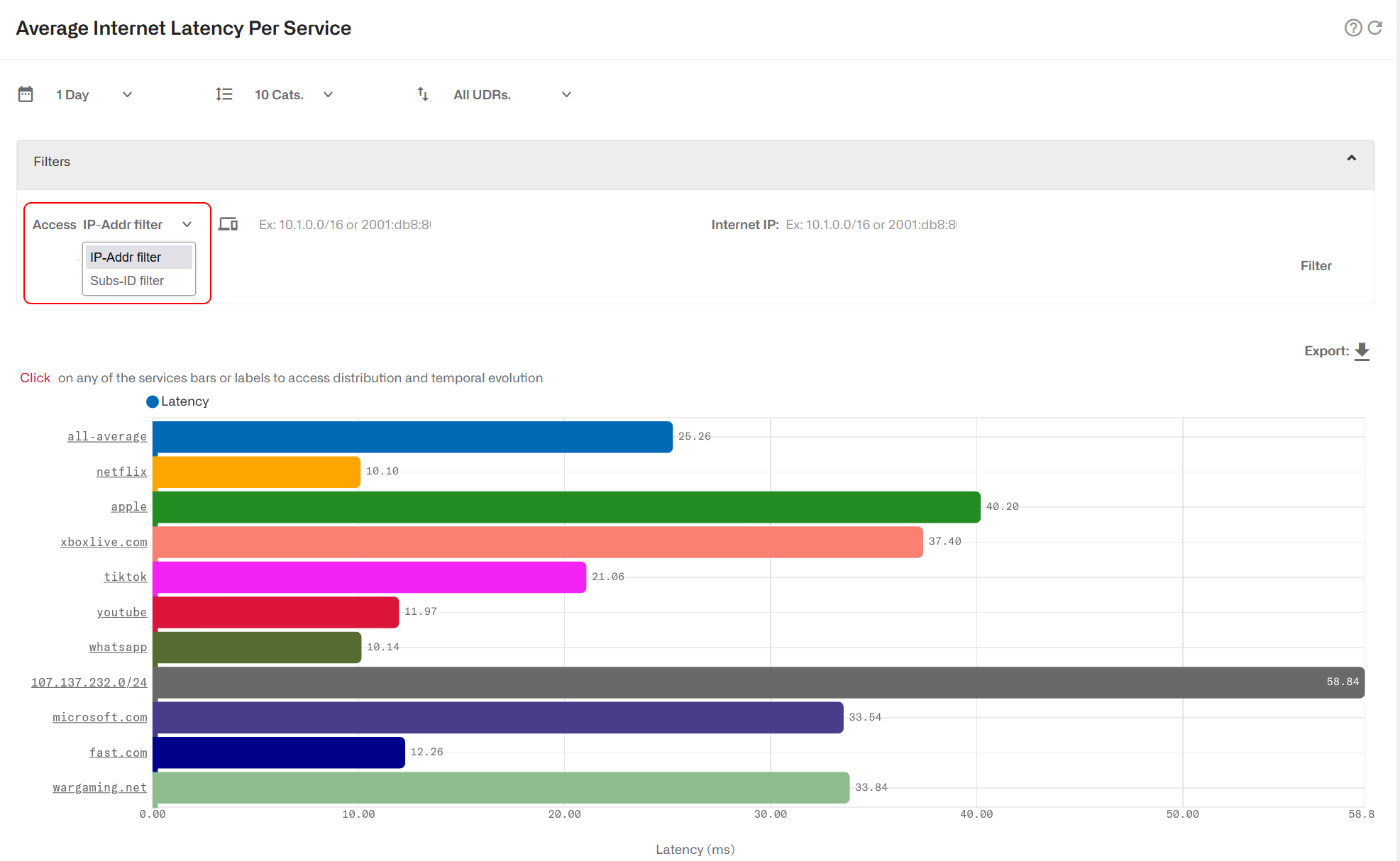Open the 1 Day time range dropdown
Image resolution: width=1400 pixels, height=861 pixels.
(94, 94)
